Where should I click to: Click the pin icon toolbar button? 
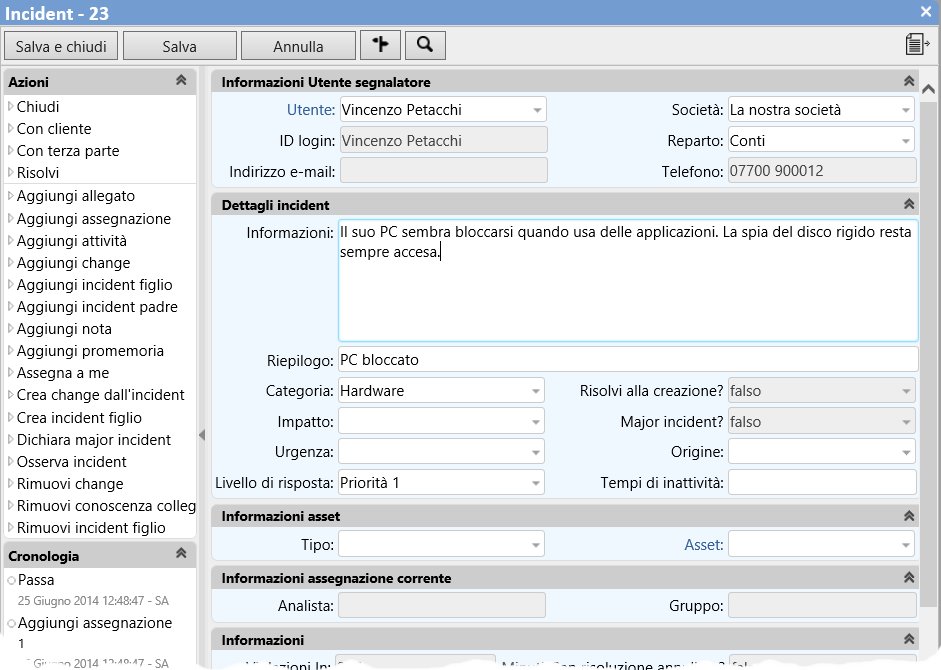(x=380, y=46)
